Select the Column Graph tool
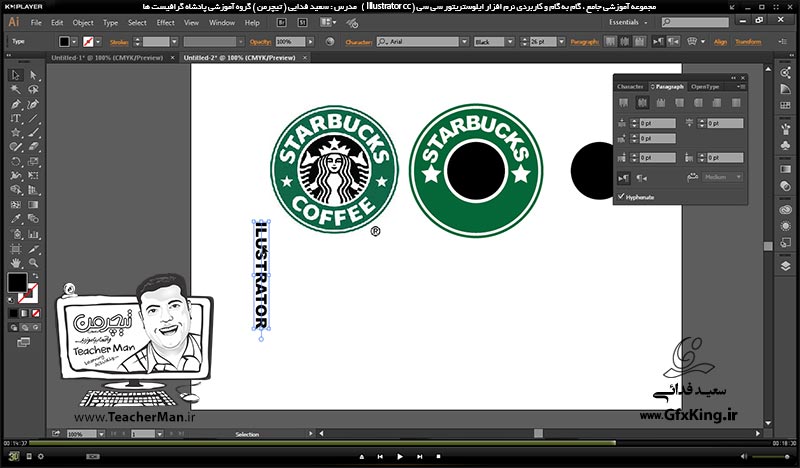The height and width of the screenshot is (468, 800). 33,234
